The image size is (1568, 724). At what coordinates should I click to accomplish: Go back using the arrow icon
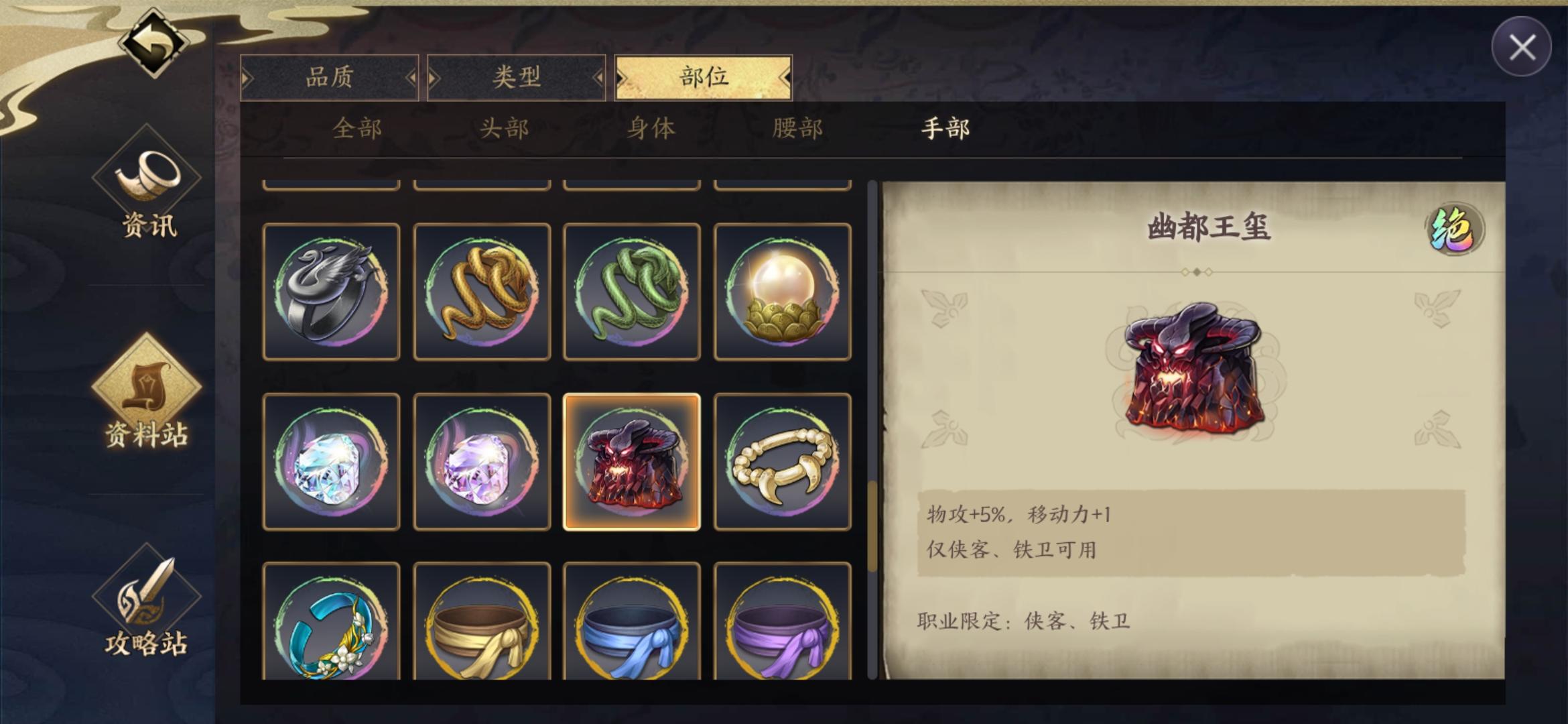[x=153, y=43]
